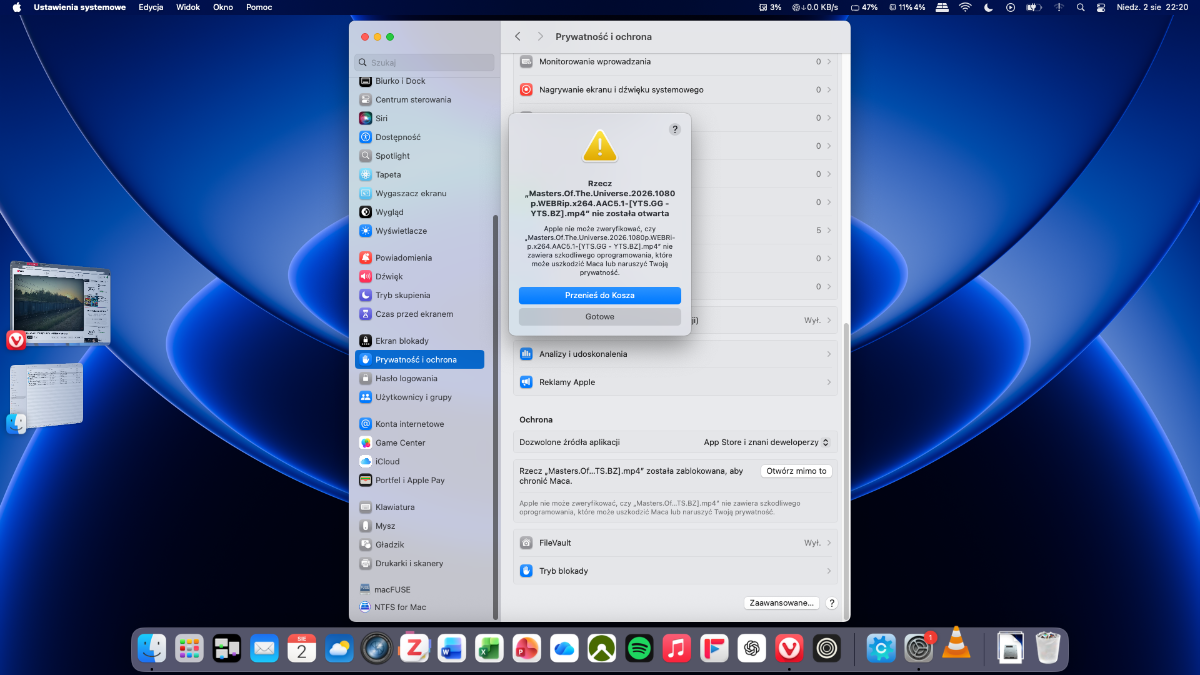Viewport: 1200px width, 675px height.
Task: Go to Dostępność settings pane
Action: 419,137
